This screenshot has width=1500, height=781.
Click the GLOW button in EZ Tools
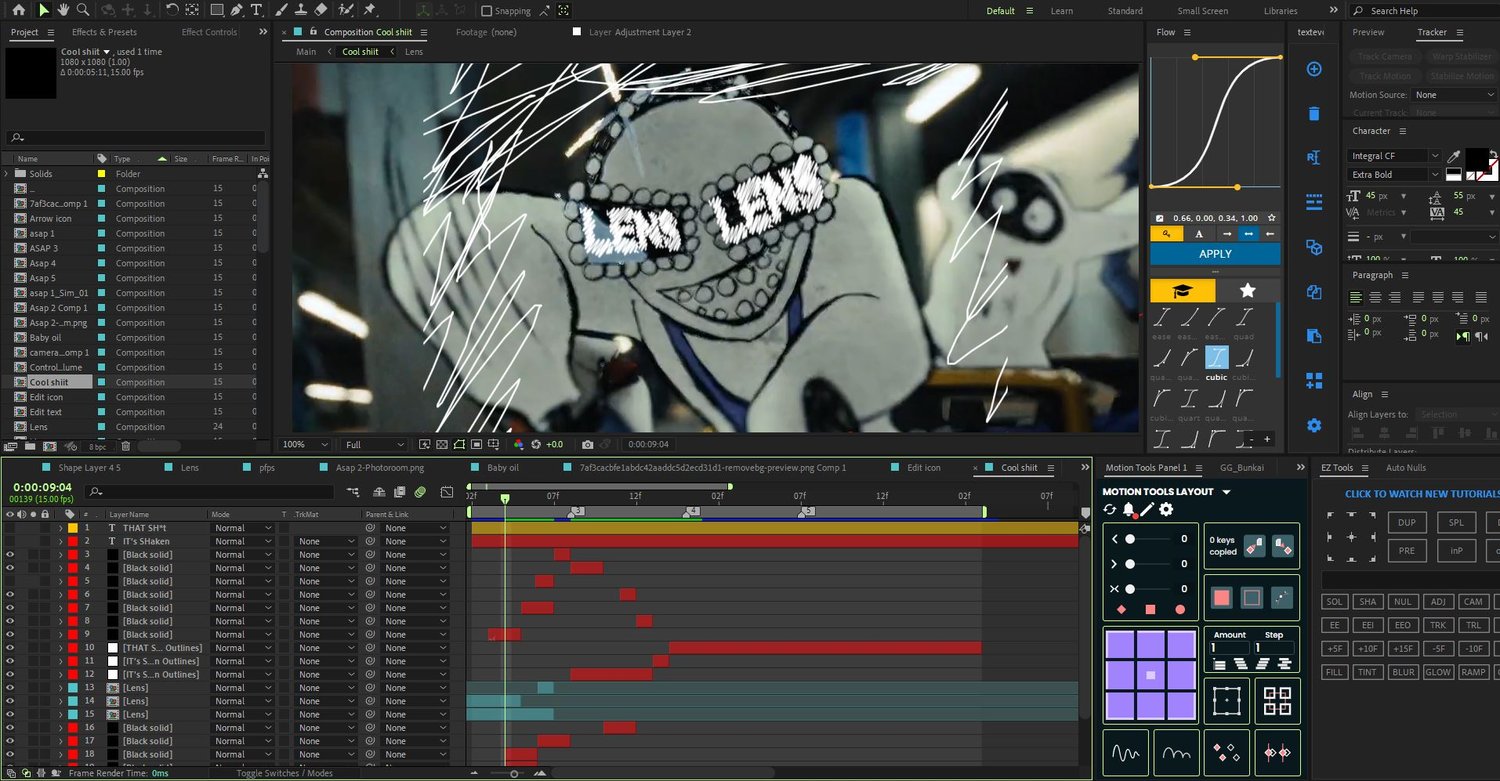[1438, 672]
